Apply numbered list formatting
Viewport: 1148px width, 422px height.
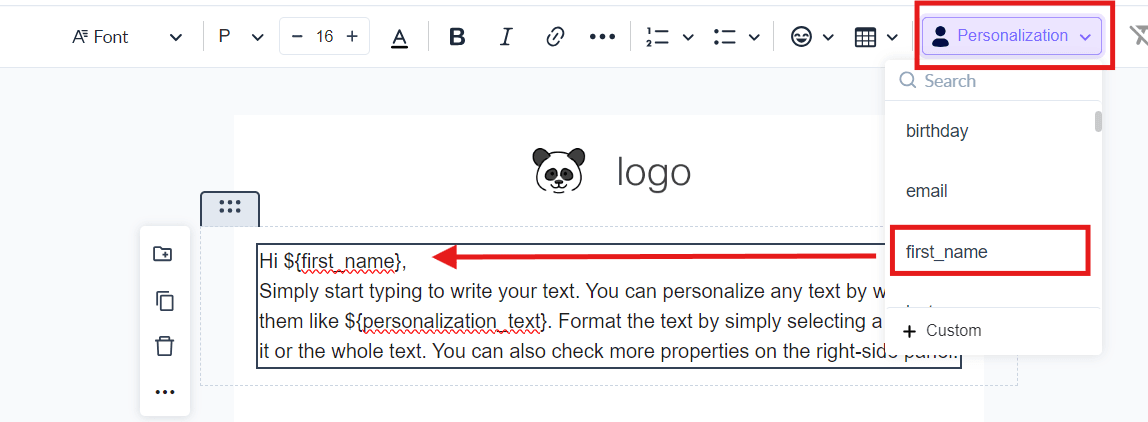[658, 37]
